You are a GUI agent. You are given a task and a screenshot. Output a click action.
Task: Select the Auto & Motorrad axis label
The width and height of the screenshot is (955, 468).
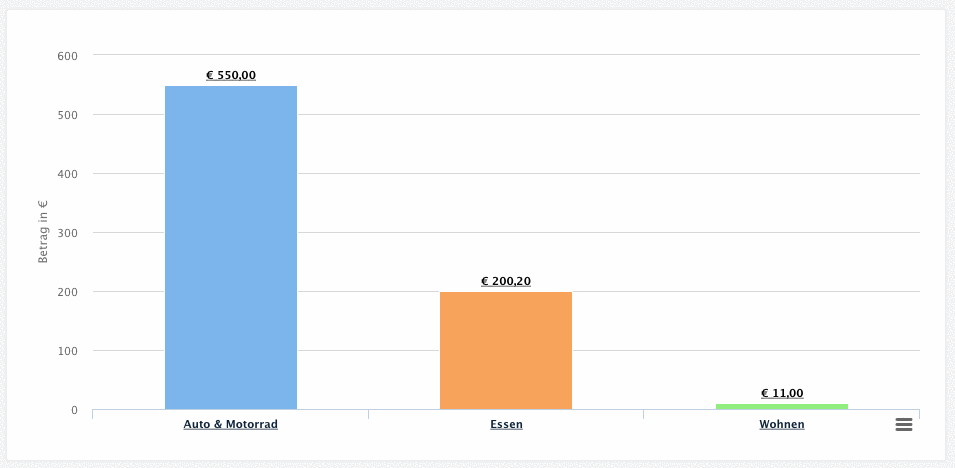point(231,424)
